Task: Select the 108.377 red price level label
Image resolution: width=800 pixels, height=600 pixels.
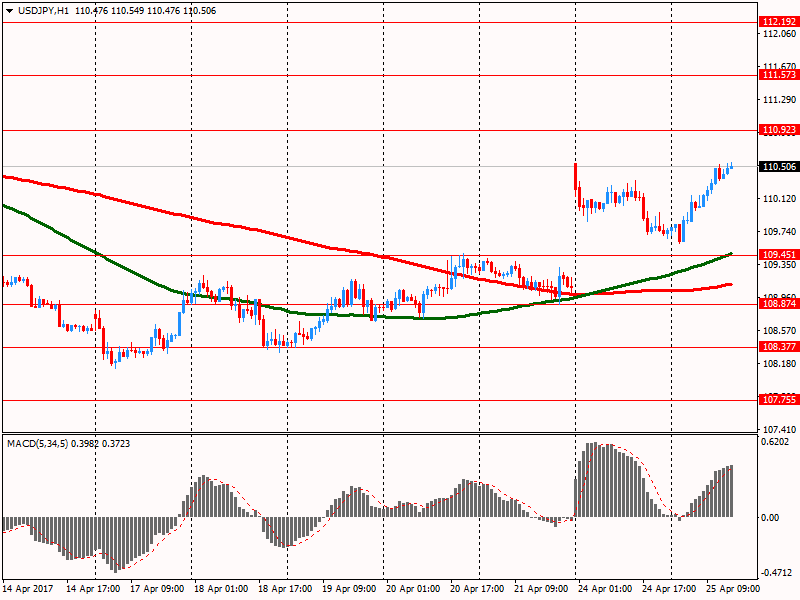Action: [x=779, y=347]
